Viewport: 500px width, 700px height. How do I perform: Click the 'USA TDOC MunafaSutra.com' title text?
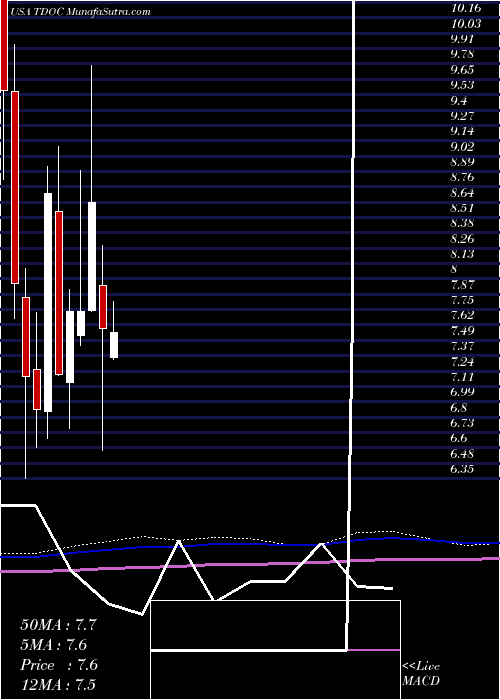80,12
